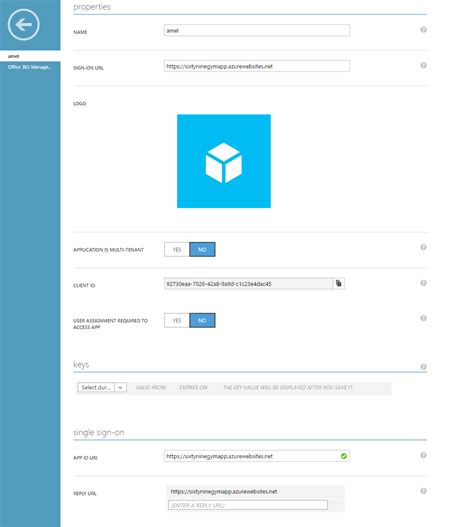The image size is (474, 527).
Task: Copy the Client ID to clipboard
Action: coord(339,283)
